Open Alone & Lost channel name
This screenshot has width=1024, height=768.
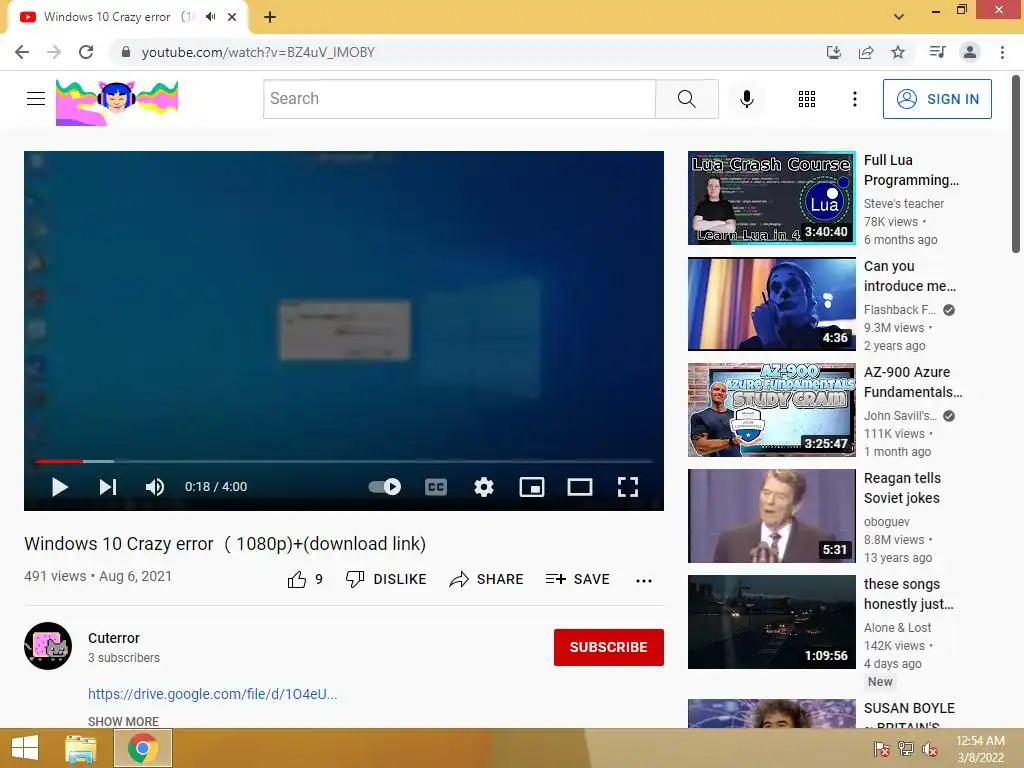897,628
